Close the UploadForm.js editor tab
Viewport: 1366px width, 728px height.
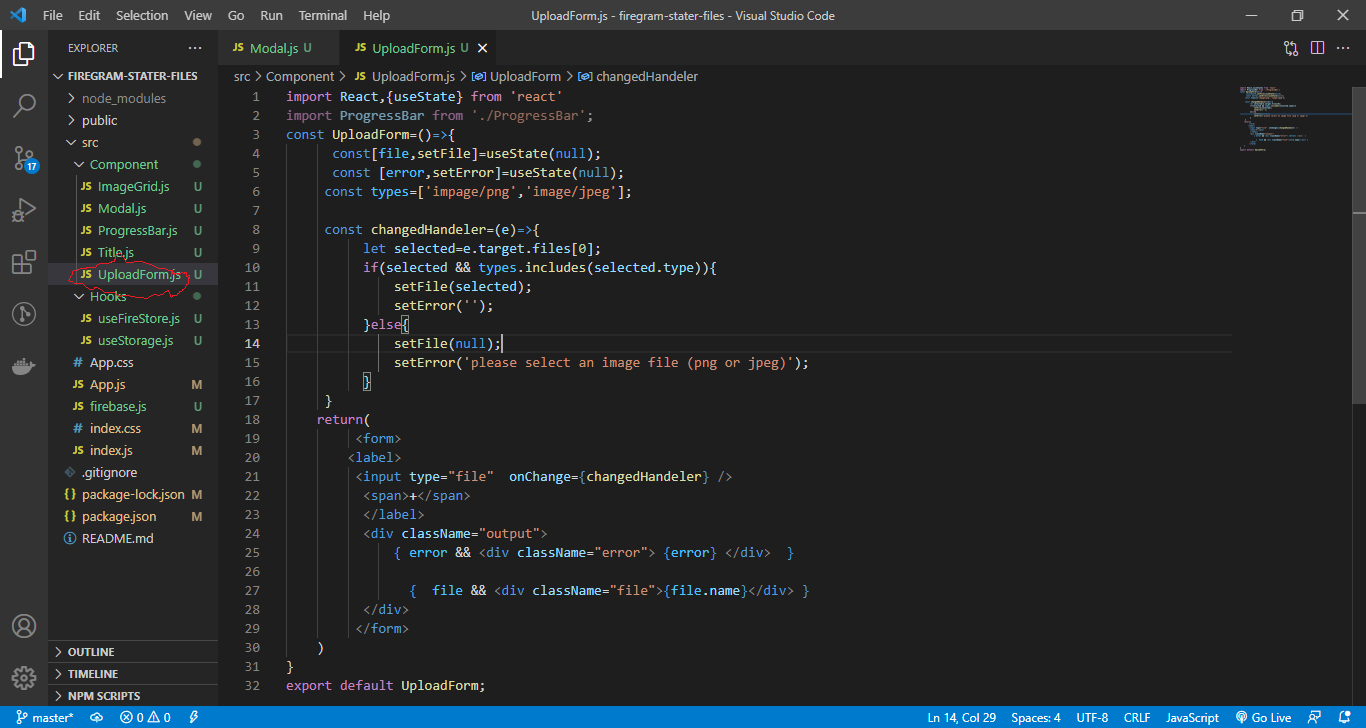pyautogui.click(x=482, y=48)
